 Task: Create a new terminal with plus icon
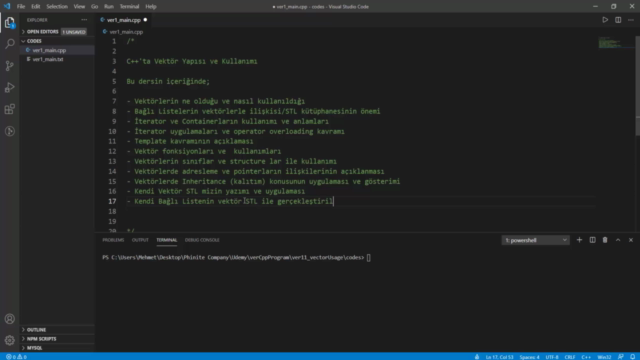(x=579, y=240)
